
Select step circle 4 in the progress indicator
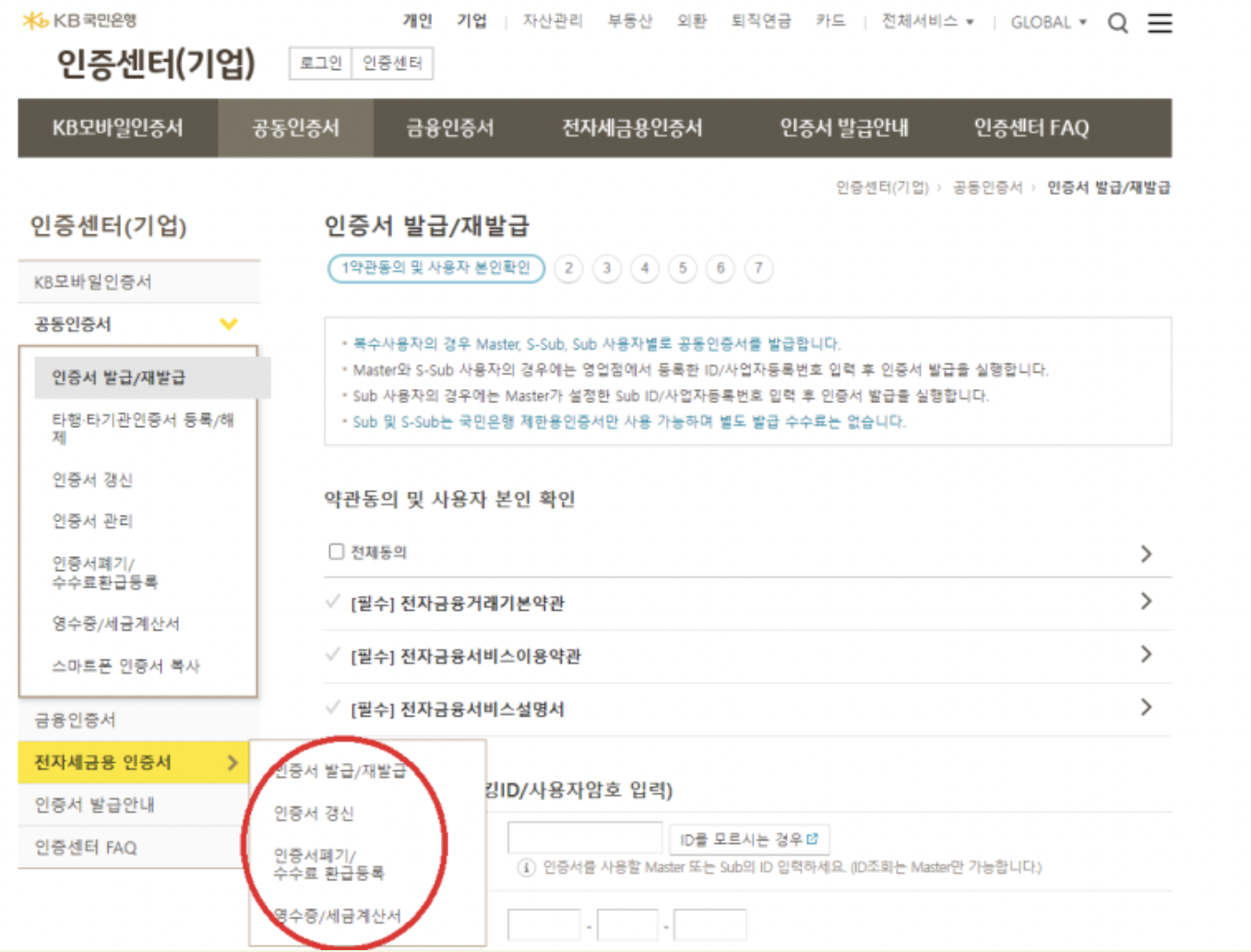pos(644,268)
